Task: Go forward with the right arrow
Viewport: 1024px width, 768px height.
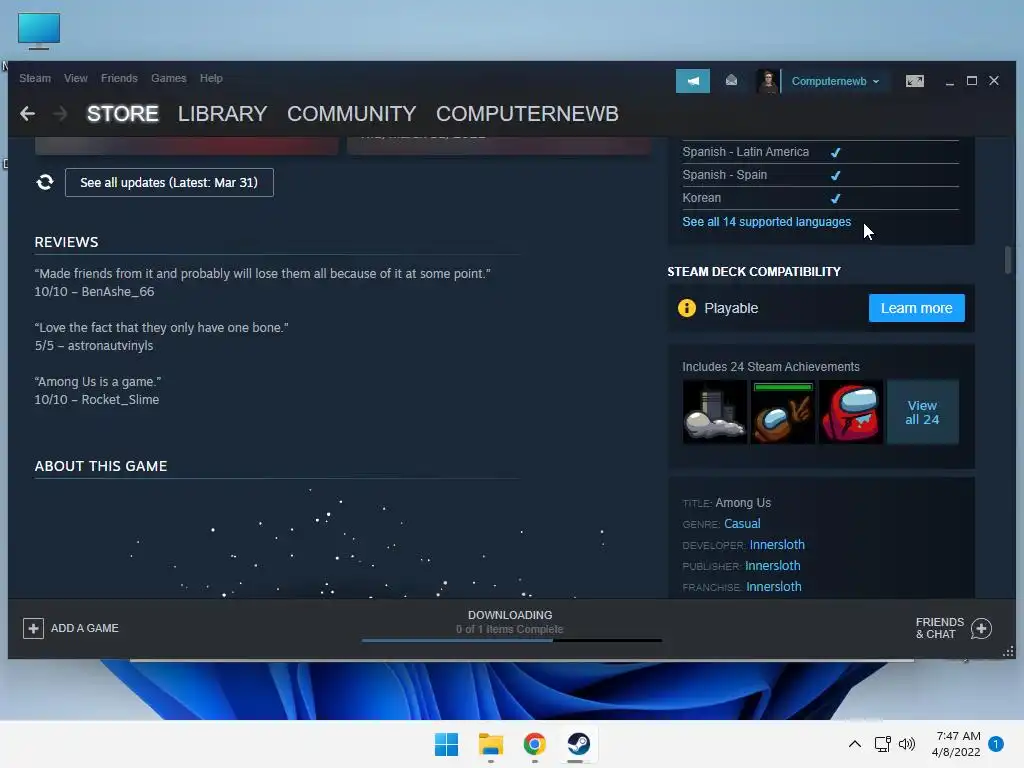Action: [60, 114]
